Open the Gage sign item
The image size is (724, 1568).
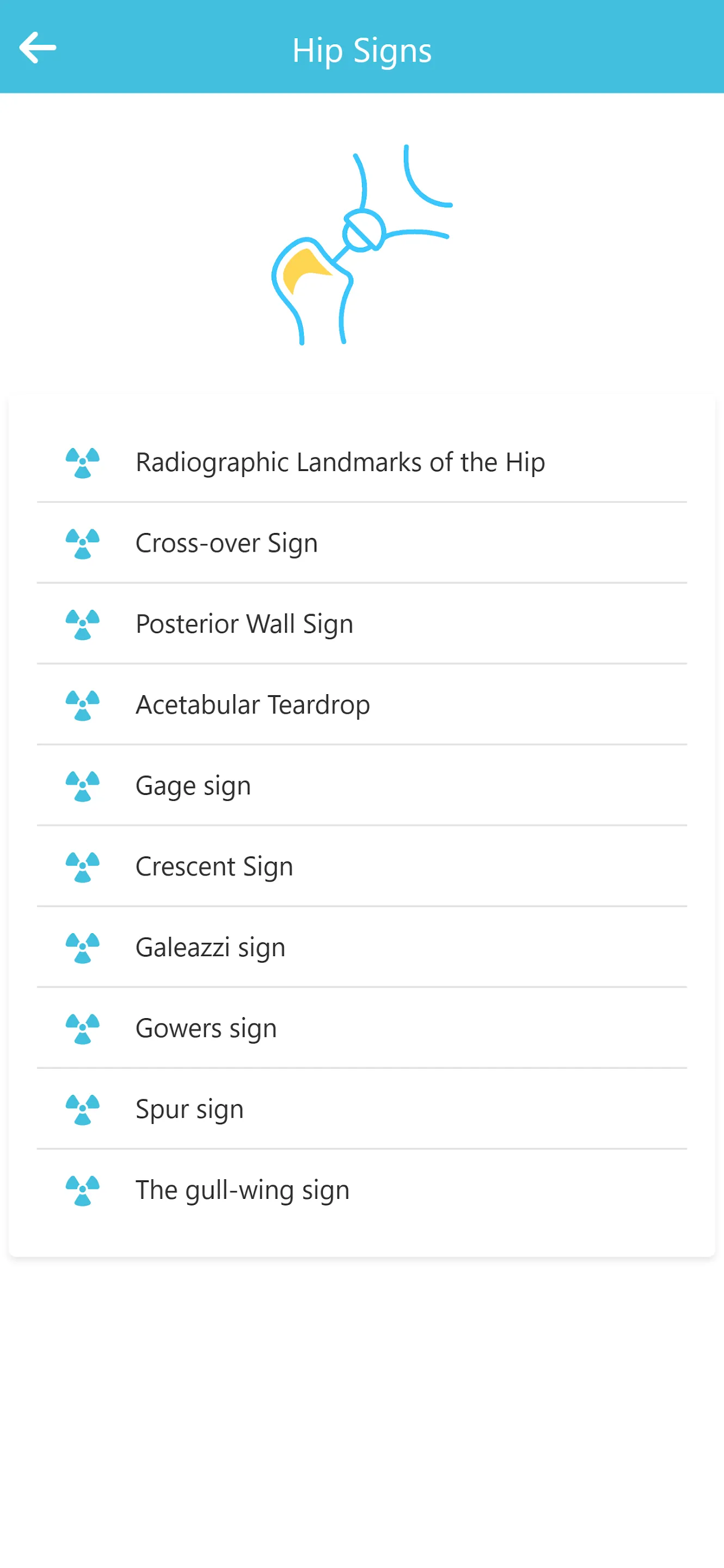[362, 786]
